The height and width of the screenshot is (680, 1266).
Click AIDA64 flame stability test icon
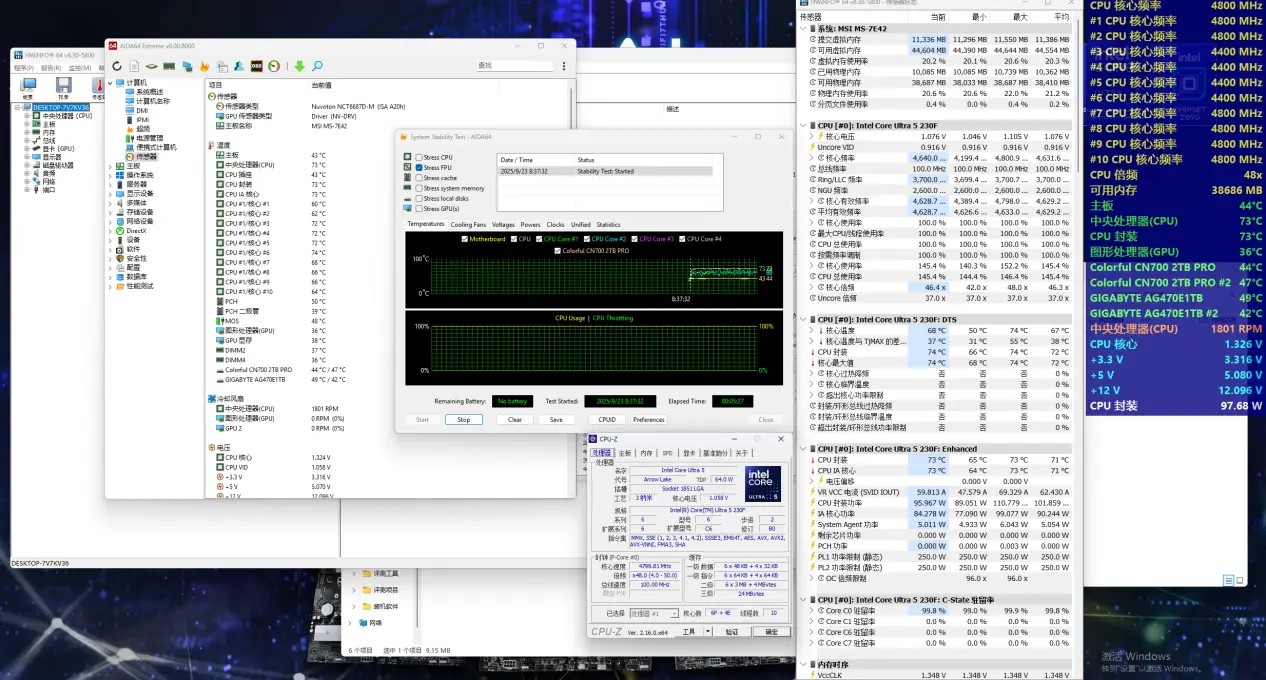coord(204,66)
